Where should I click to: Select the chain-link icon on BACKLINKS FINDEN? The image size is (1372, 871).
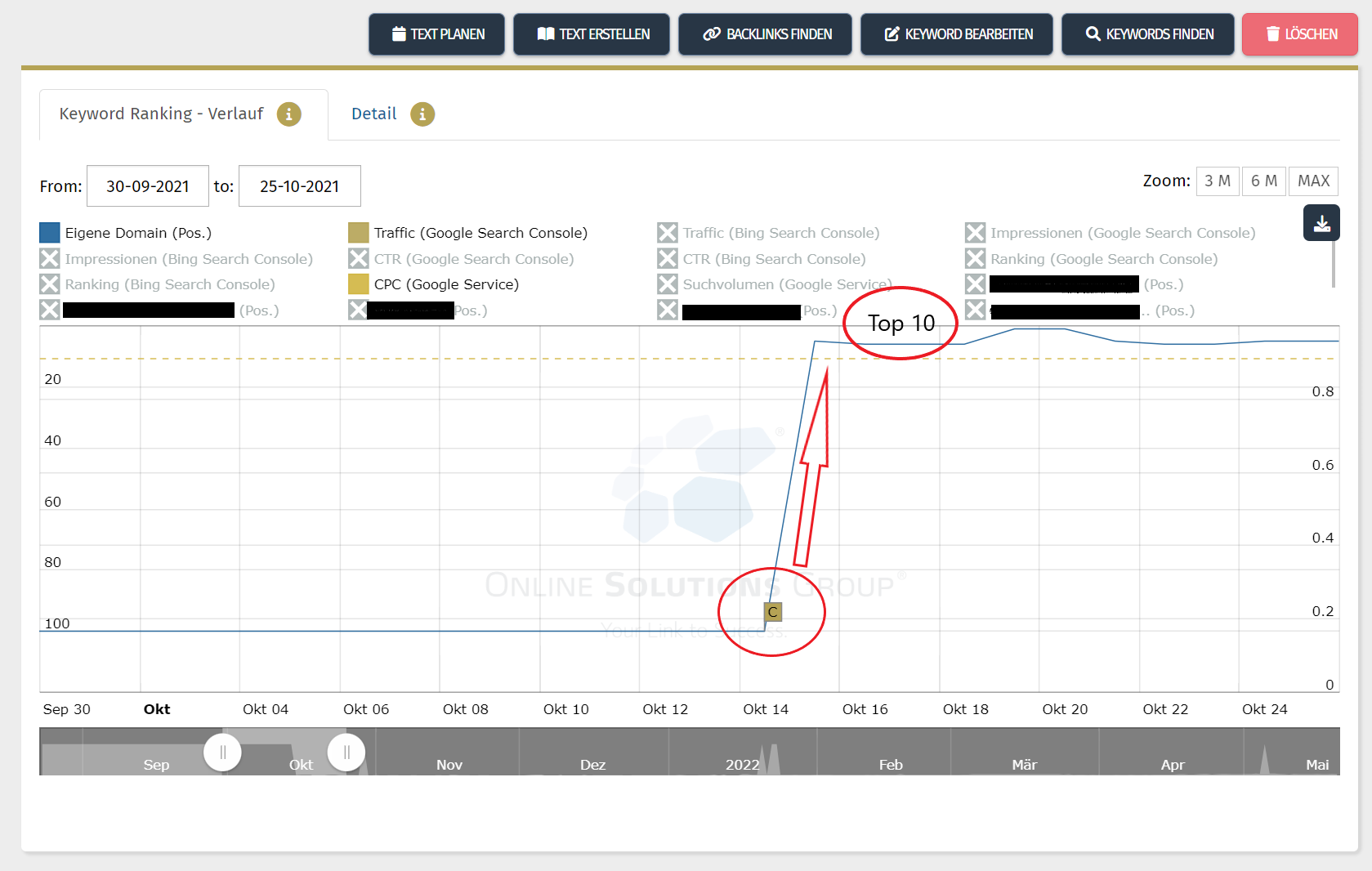point(710,34)
